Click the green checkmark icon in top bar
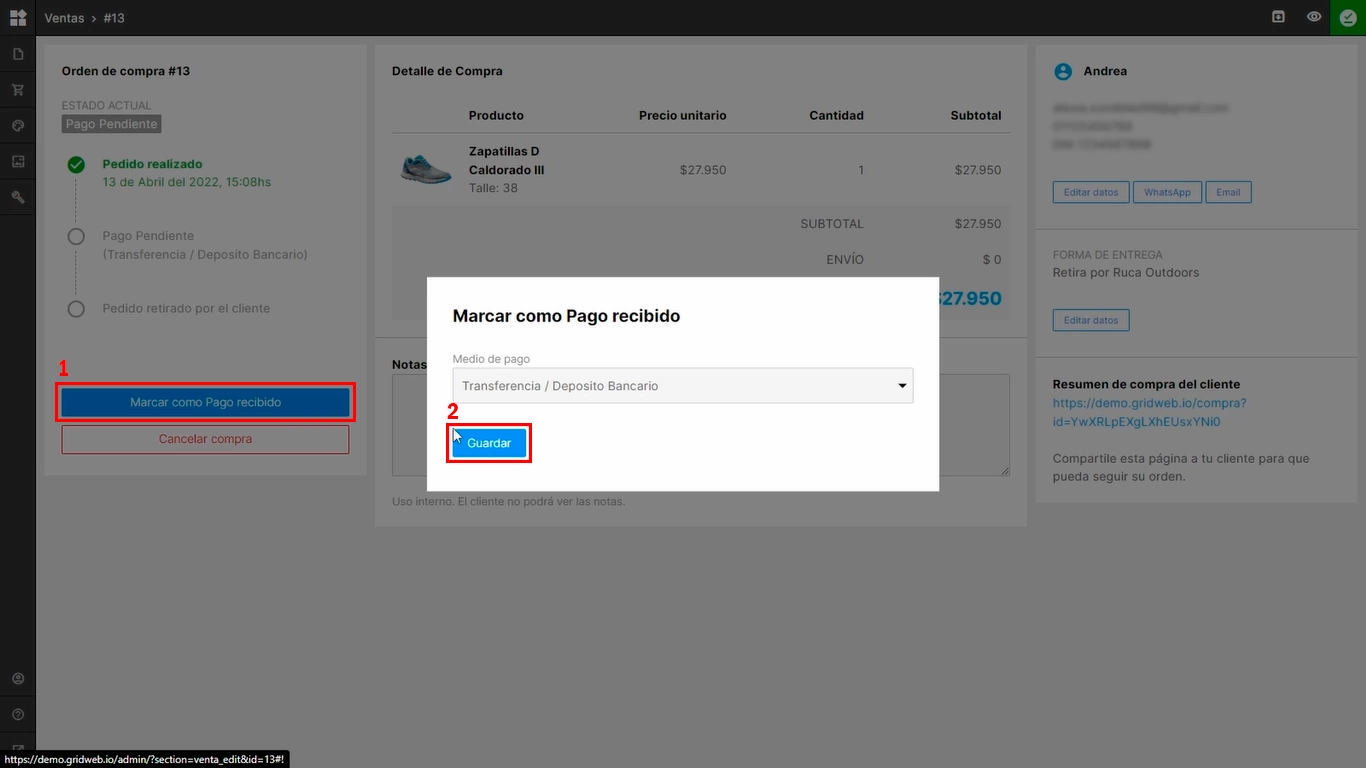Viewport: 1366px width, 768px height. pos(1348,18)
